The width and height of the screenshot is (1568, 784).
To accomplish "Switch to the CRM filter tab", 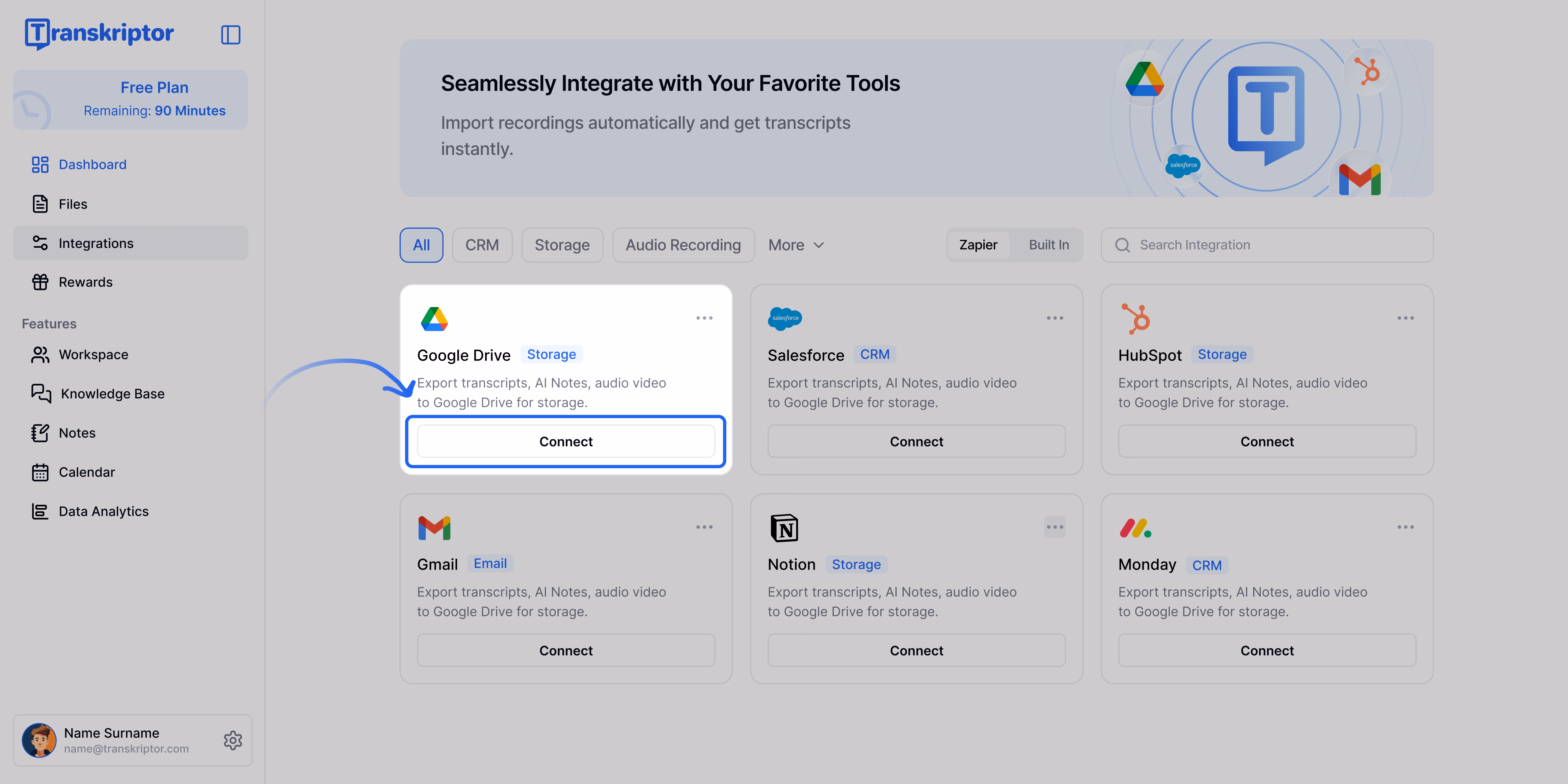I will (x=482, y=245).
